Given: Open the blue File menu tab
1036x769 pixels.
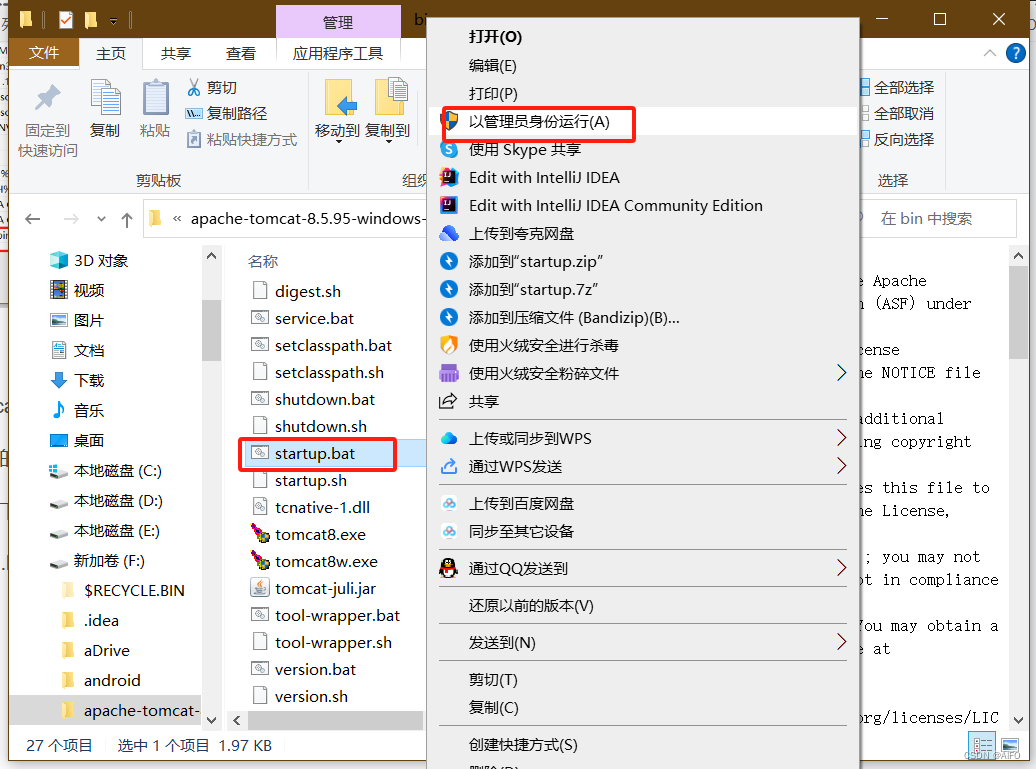Looking at the screenshot, I should [44, 53].
